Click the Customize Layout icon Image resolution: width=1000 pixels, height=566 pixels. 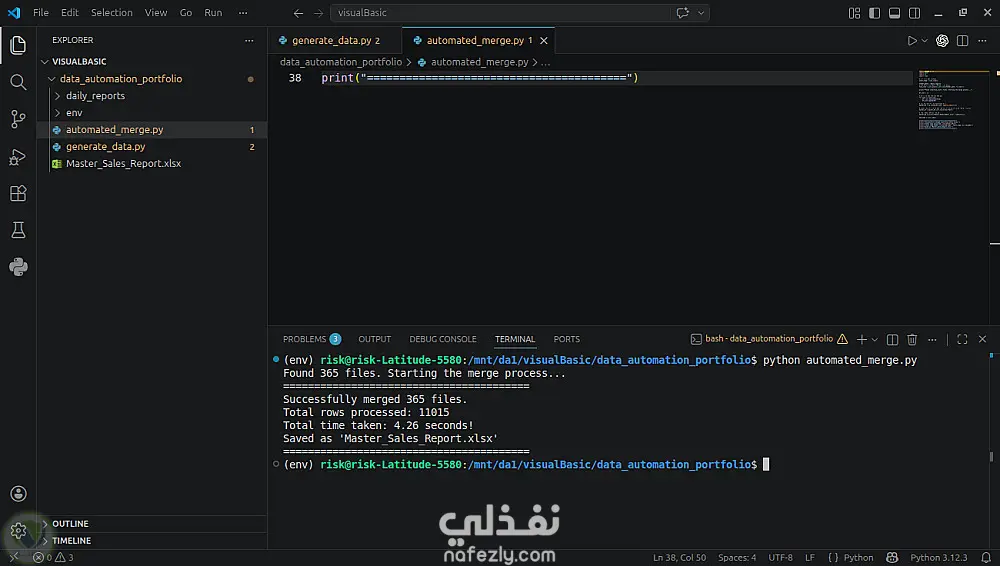855,13
